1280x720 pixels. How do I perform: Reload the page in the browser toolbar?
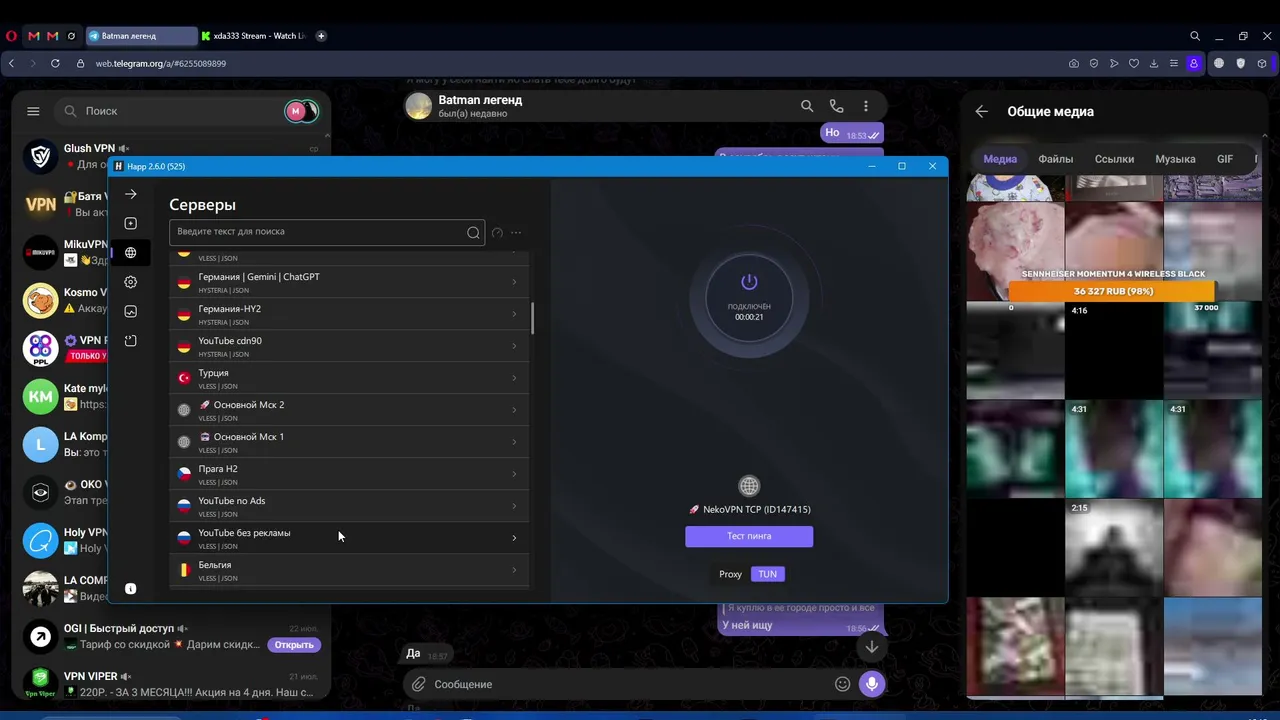coord(55,63)
